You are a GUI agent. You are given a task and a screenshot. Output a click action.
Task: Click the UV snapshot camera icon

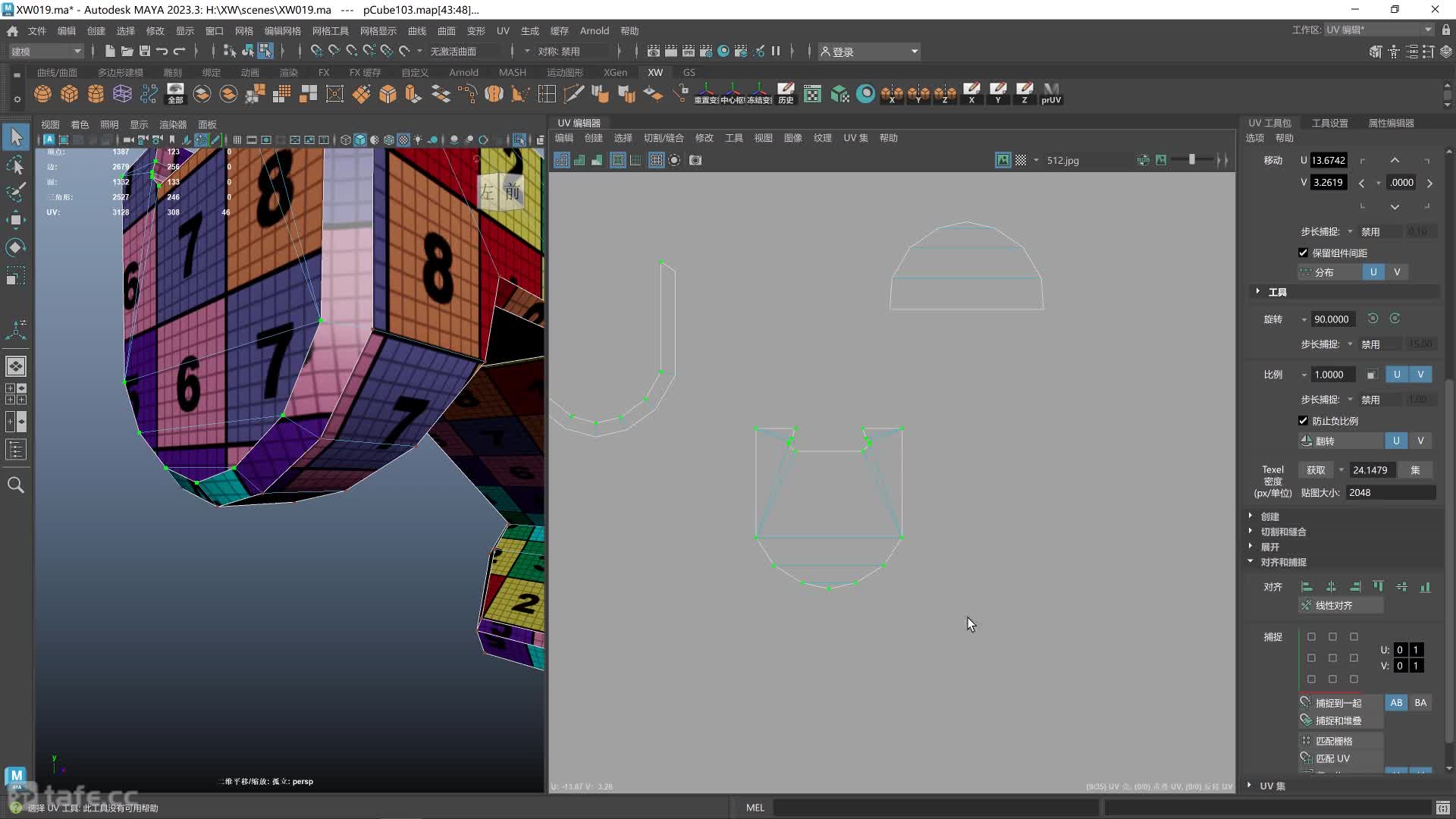tap(695, 160)
